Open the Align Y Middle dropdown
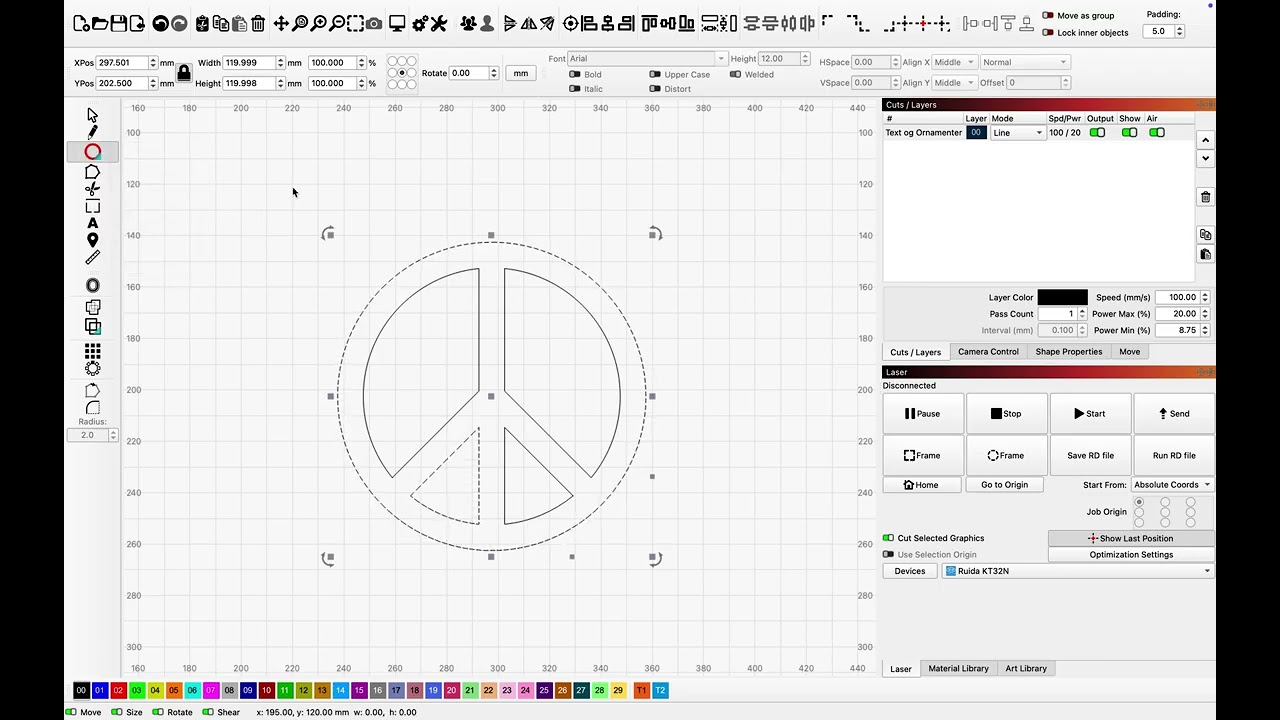 (954, 83)
